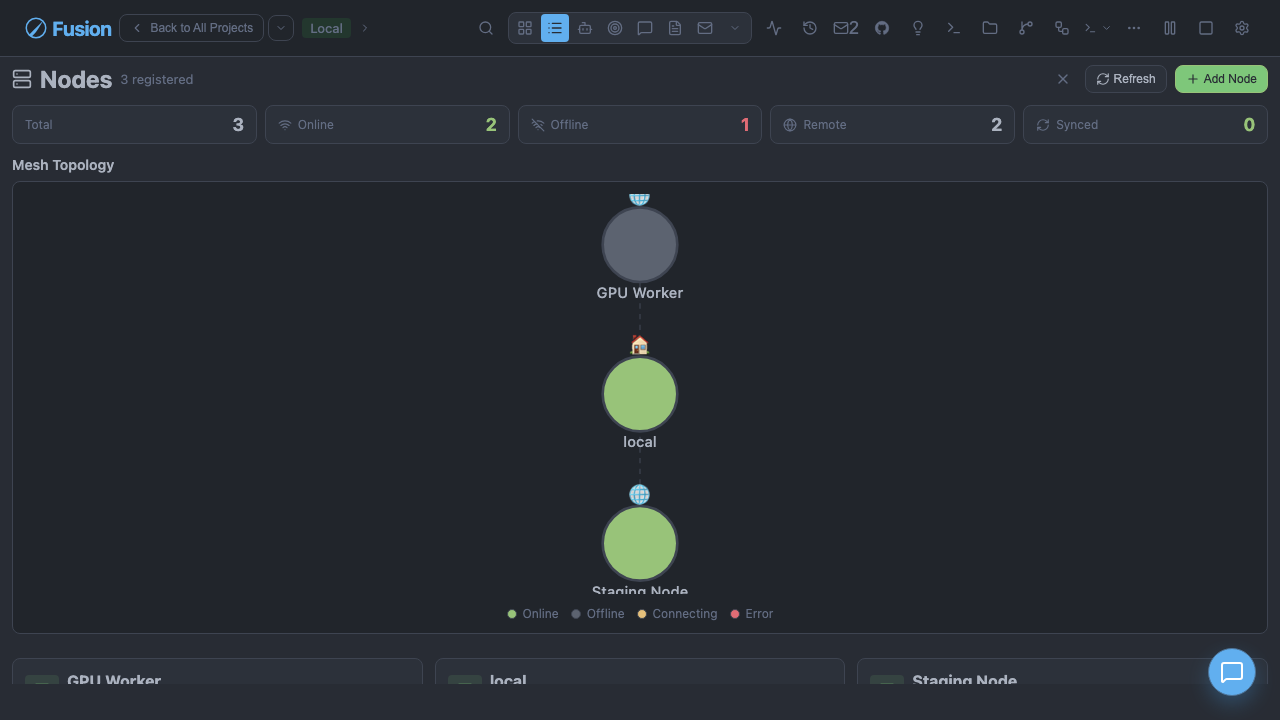This screenshot has width=1280, height=720.
Task: Switch to board grid view
Action: 525,28
